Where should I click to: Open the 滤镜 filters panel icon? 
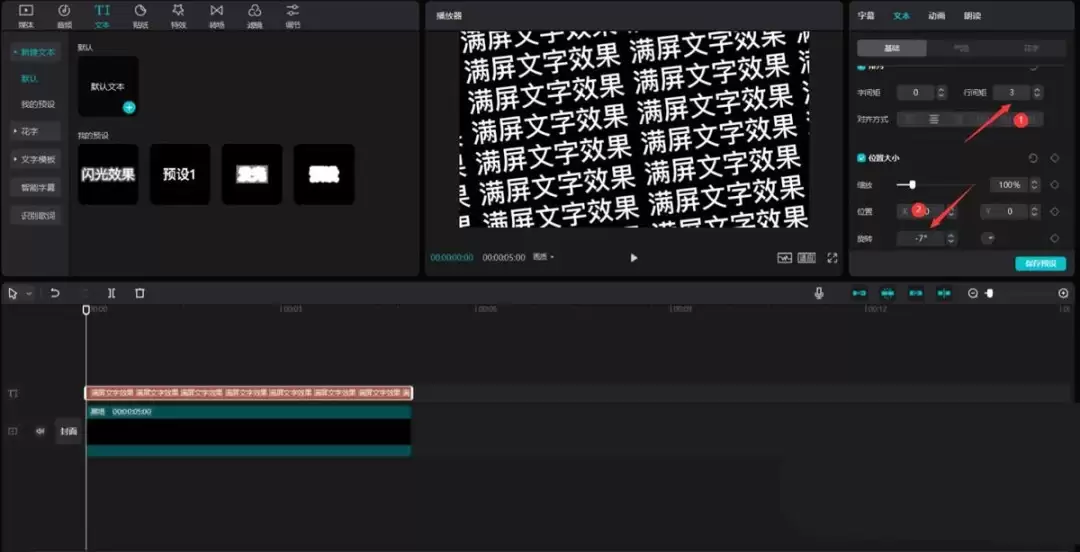click(x=255, y=16)
